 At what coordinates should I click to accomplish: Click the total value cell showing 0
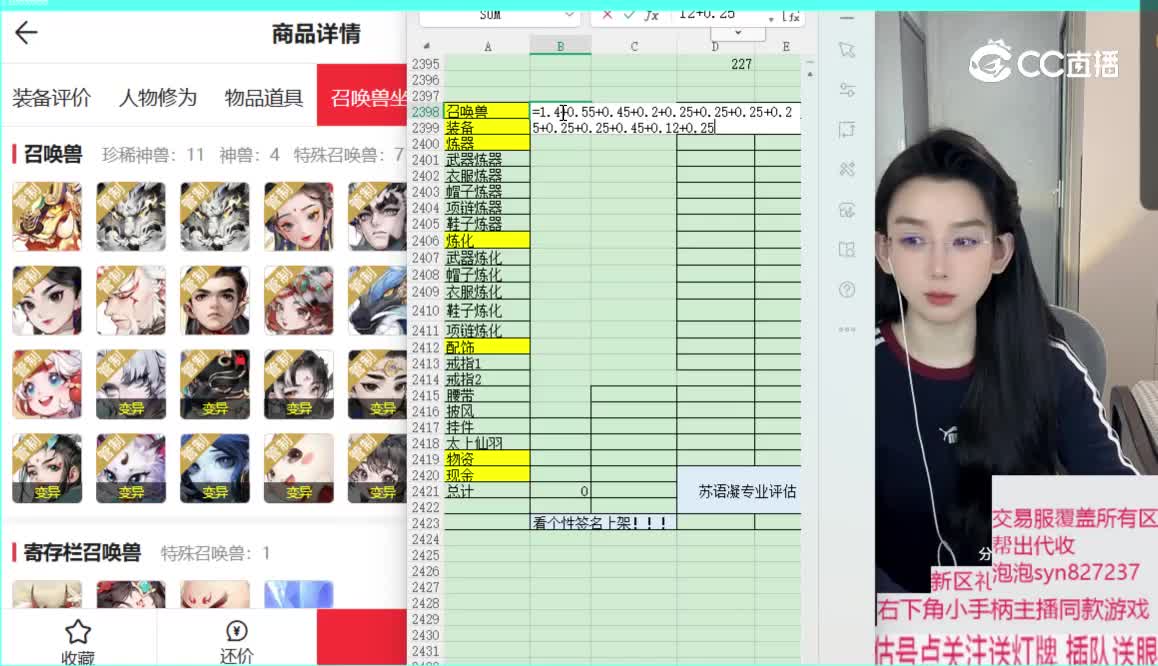click(x=561, y=491)
